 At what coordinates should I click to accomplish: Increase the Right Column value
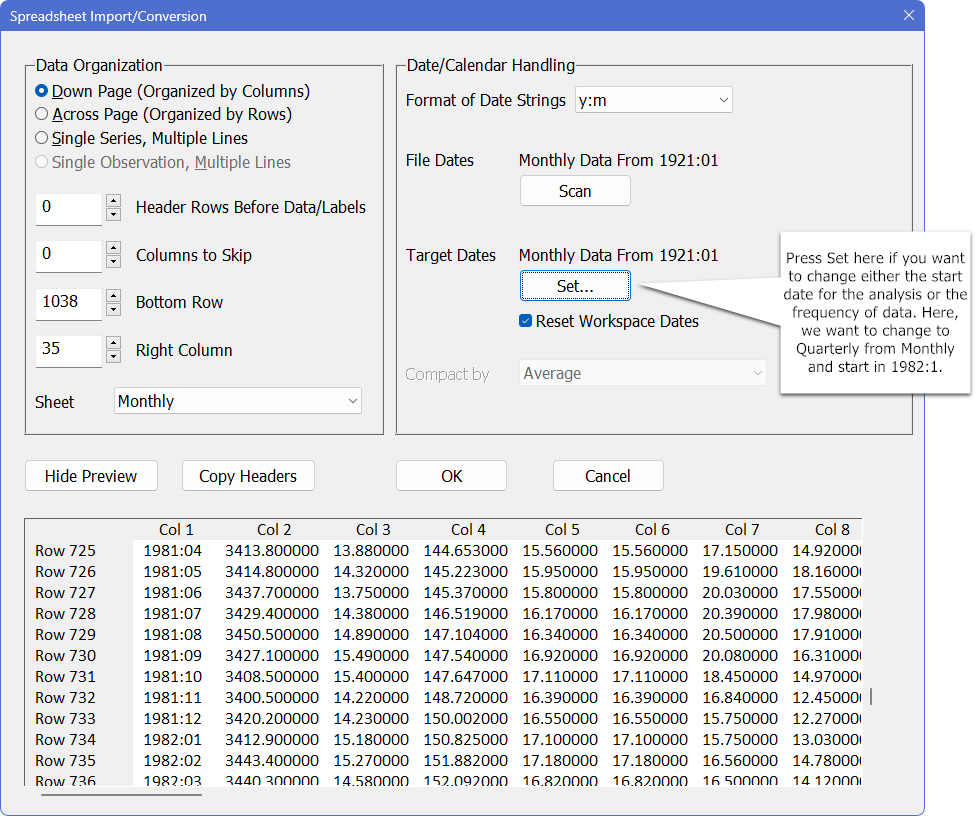pyautogui.click(x=113, y=343)
